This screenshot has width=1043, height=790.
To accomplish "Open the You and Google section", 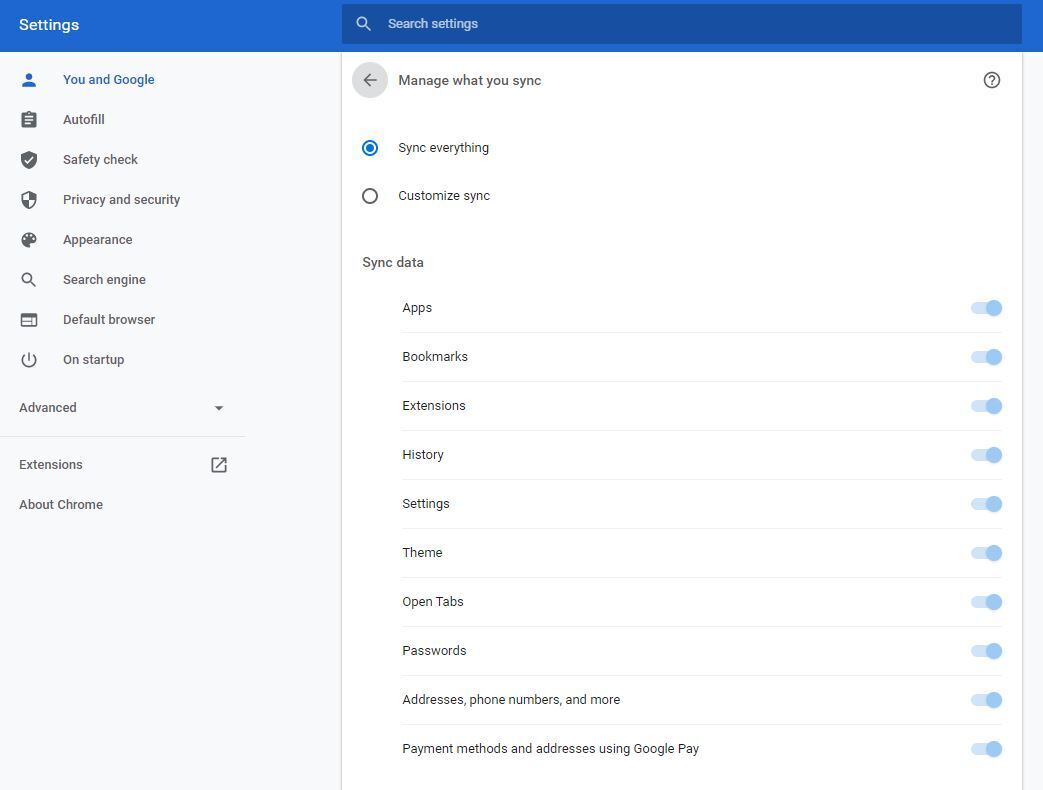I will pos(109,80).
